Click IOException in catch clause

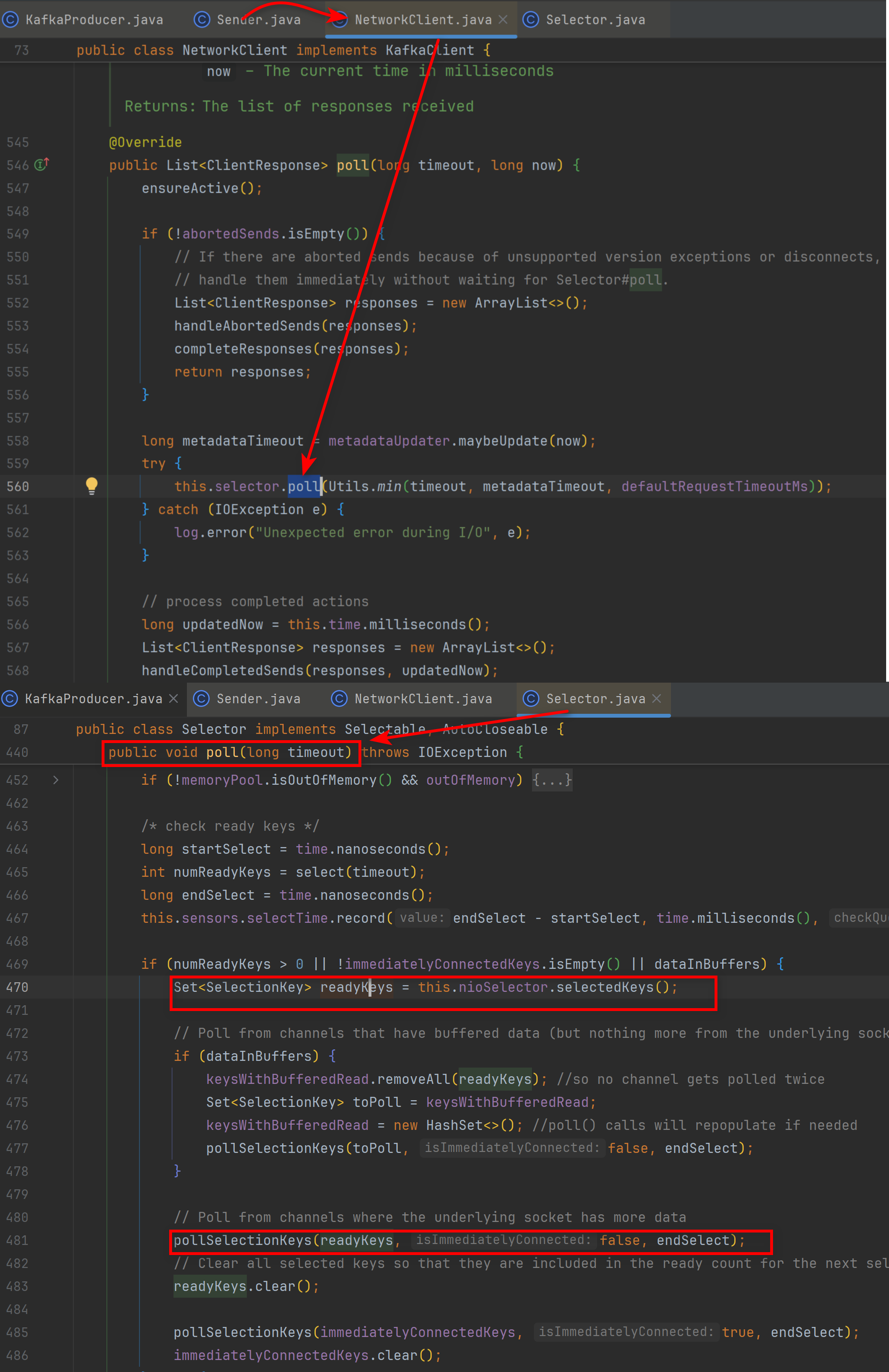coord(259,510)
